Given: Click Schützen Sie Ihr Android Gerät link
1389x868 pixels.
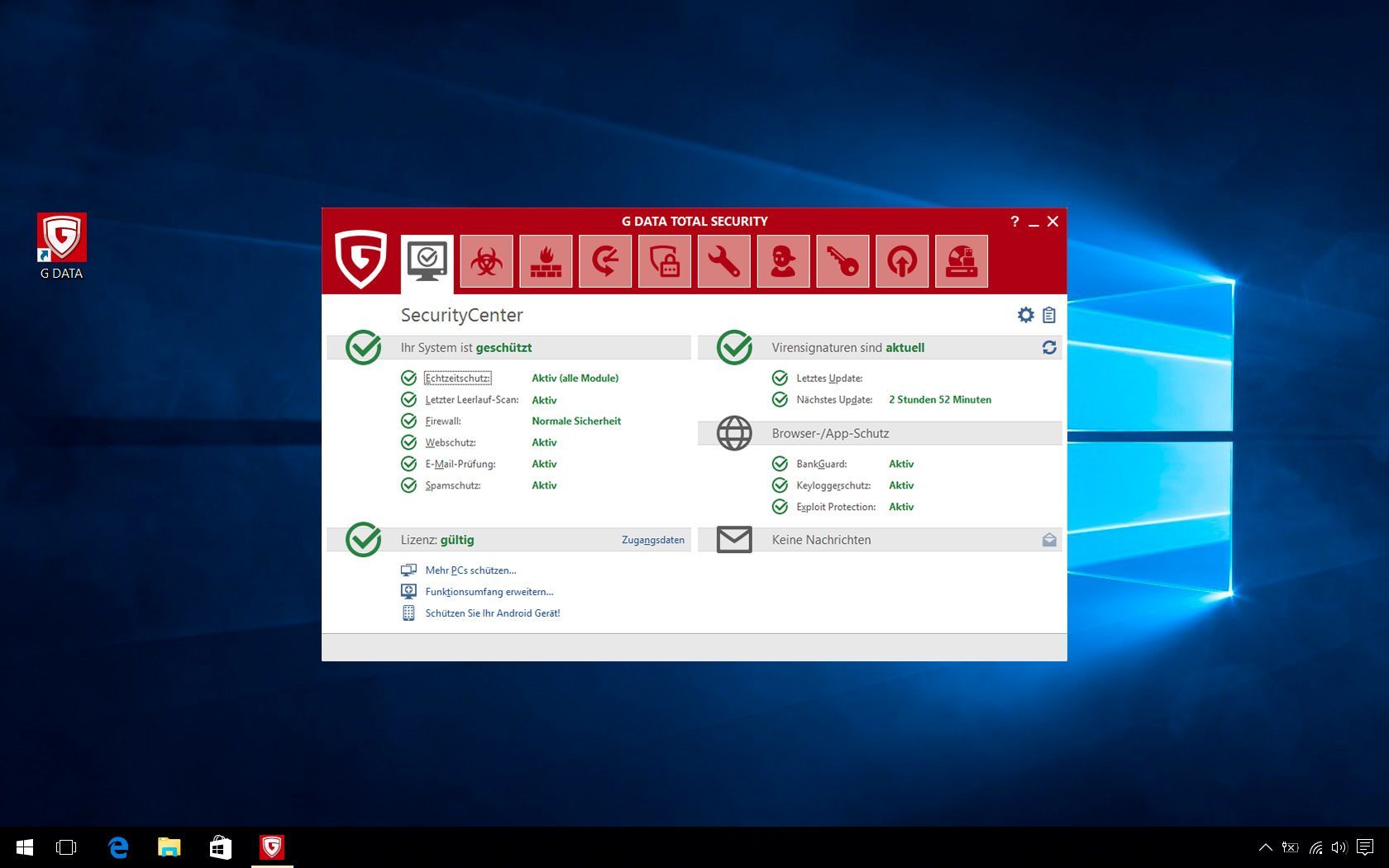Looking at the screenshot, I should (493, 613).
